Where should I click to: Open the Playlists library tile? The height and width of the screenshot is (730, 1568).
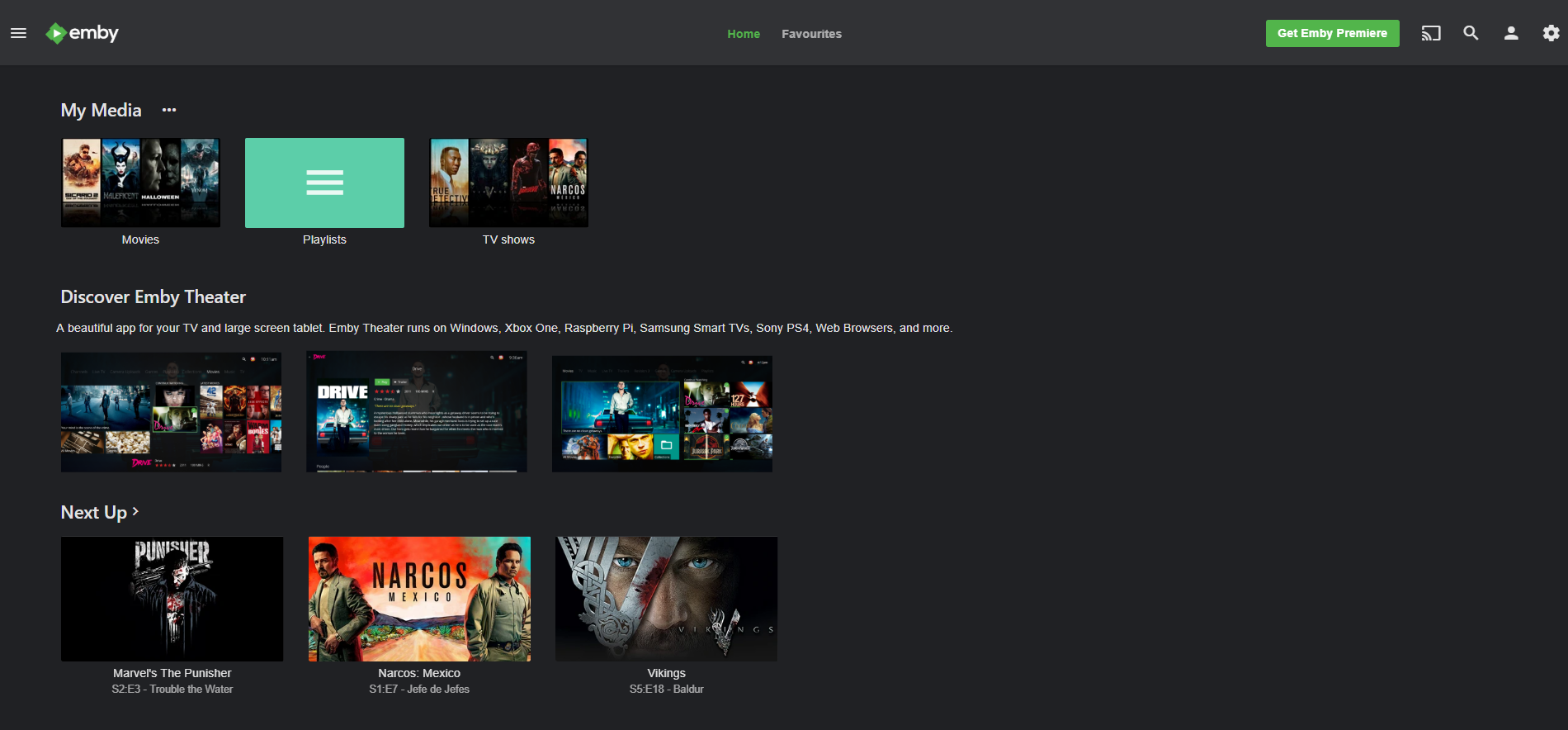tap(324, 182)
